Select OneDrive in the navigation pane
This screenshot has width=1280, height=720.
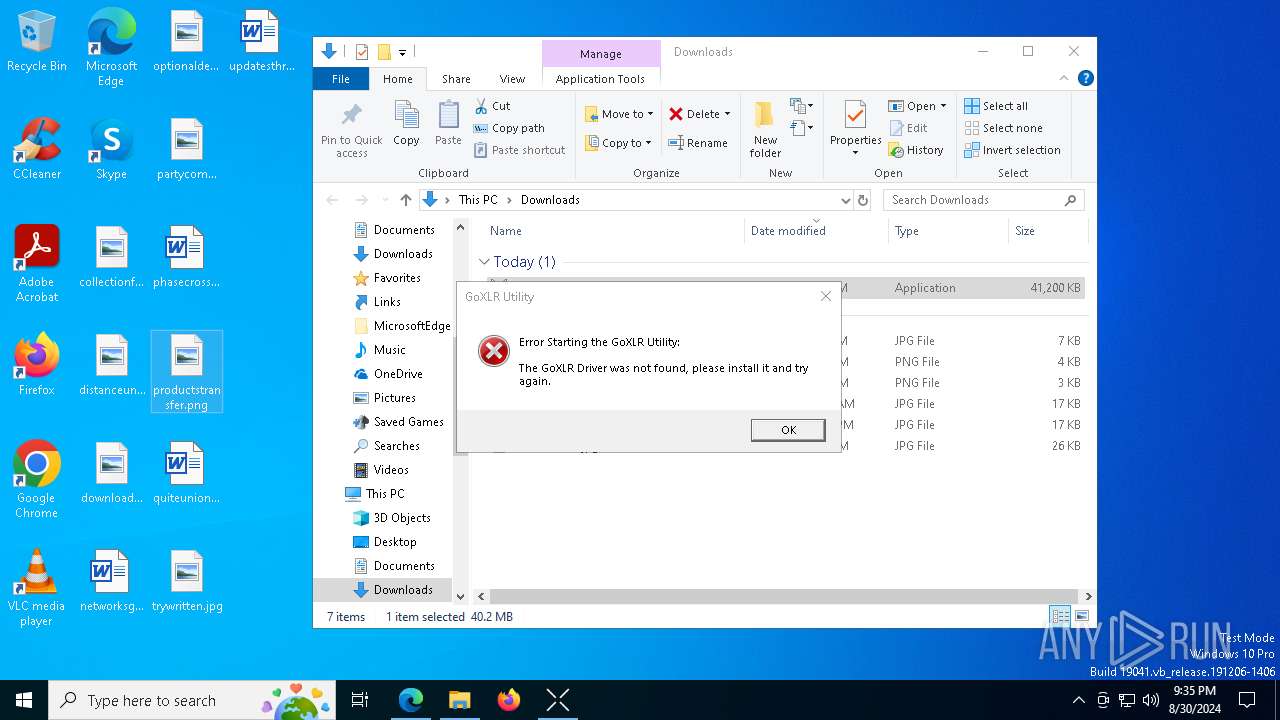tap(398, 374)
